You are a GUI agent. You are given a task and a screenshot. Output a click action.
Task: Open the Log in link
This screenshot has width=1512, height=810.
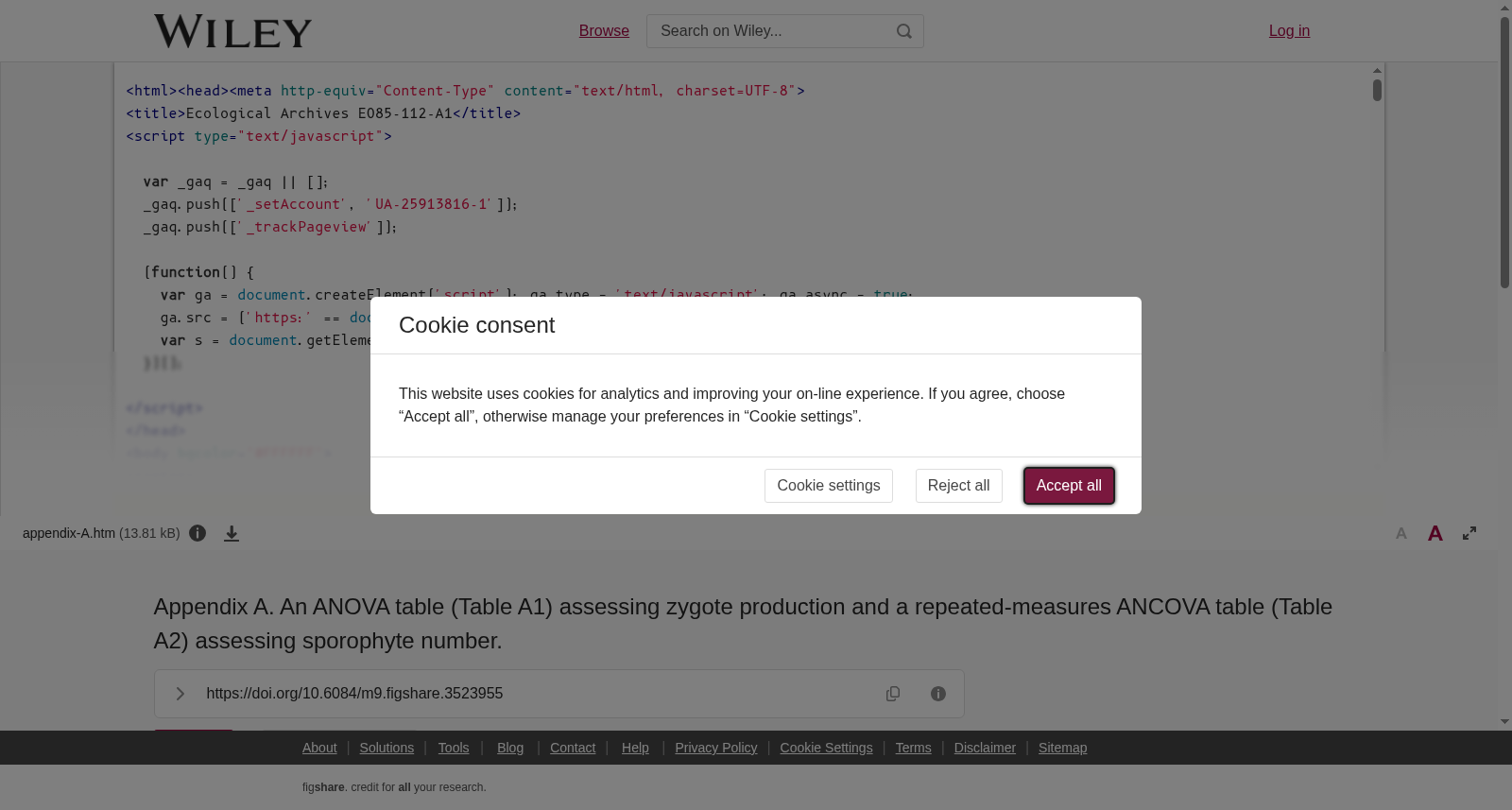(1289, 31)
